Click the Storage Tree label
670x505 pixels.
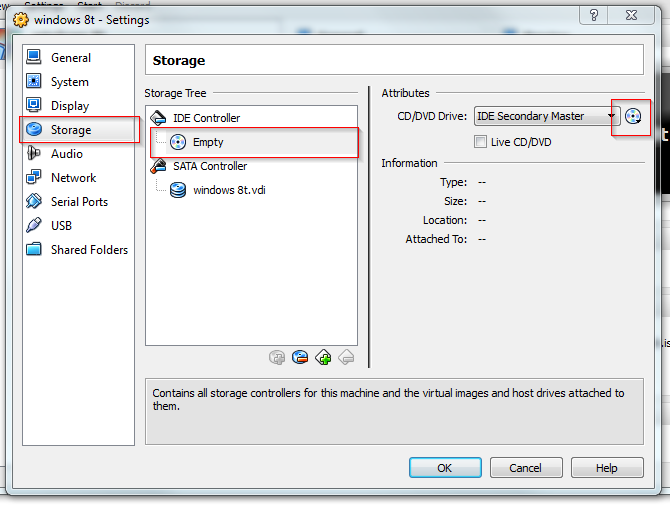pyautogui.click(x=175, y=93)
